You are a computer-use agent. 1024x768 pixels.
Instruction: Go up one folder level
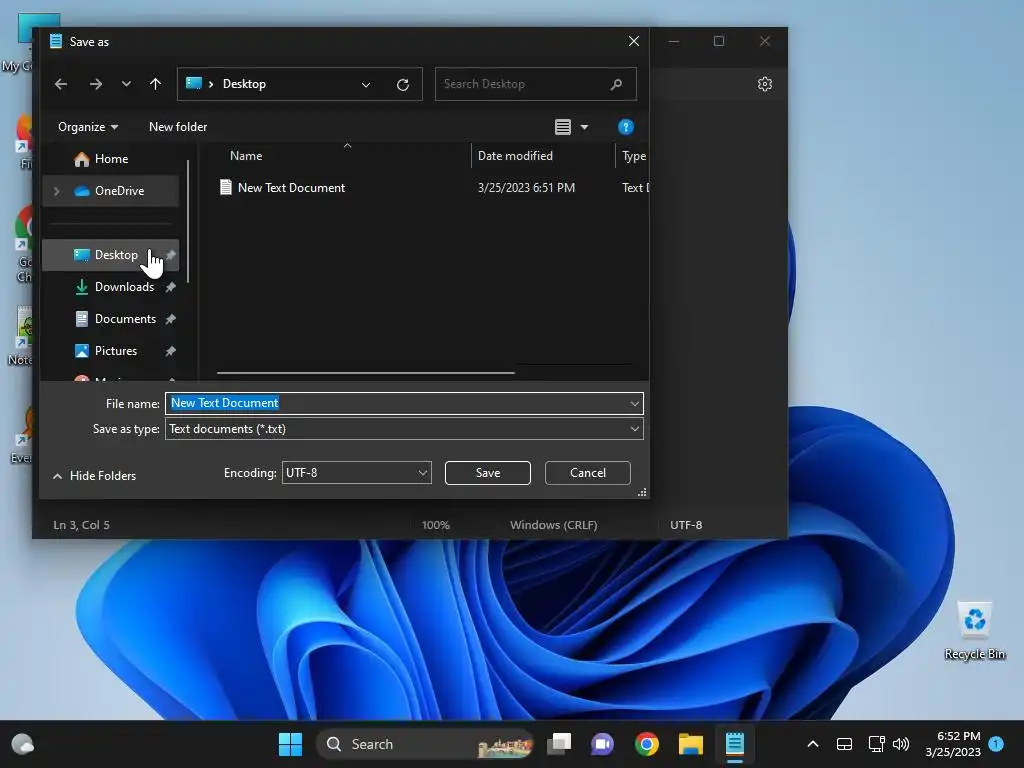155,84
